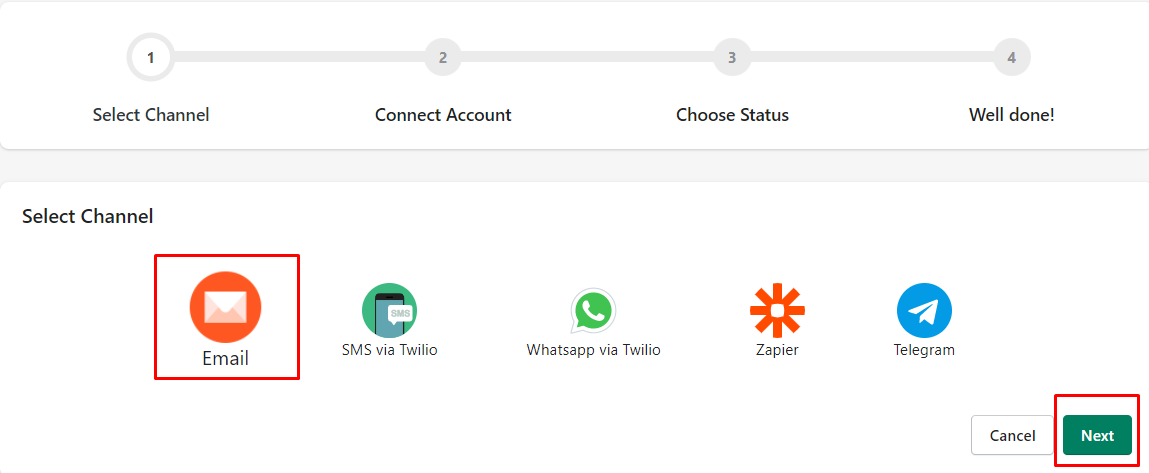The height and width of the screenshot is (473, 1149).
Task: Click the 'Zapier' text label
Action: [x=777, y=350]
